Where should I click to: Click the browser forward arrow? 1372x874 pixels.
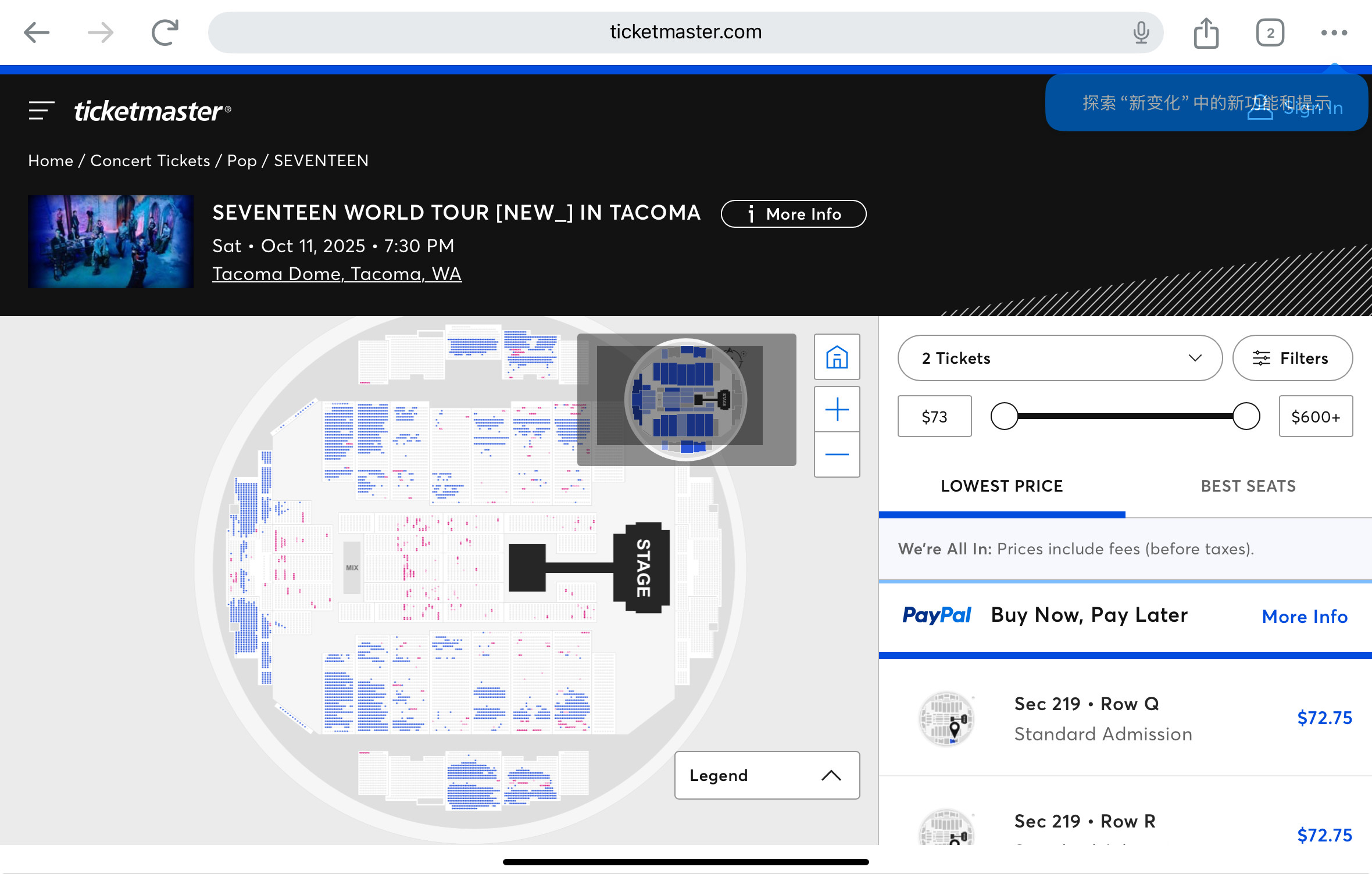pos(101,33)
